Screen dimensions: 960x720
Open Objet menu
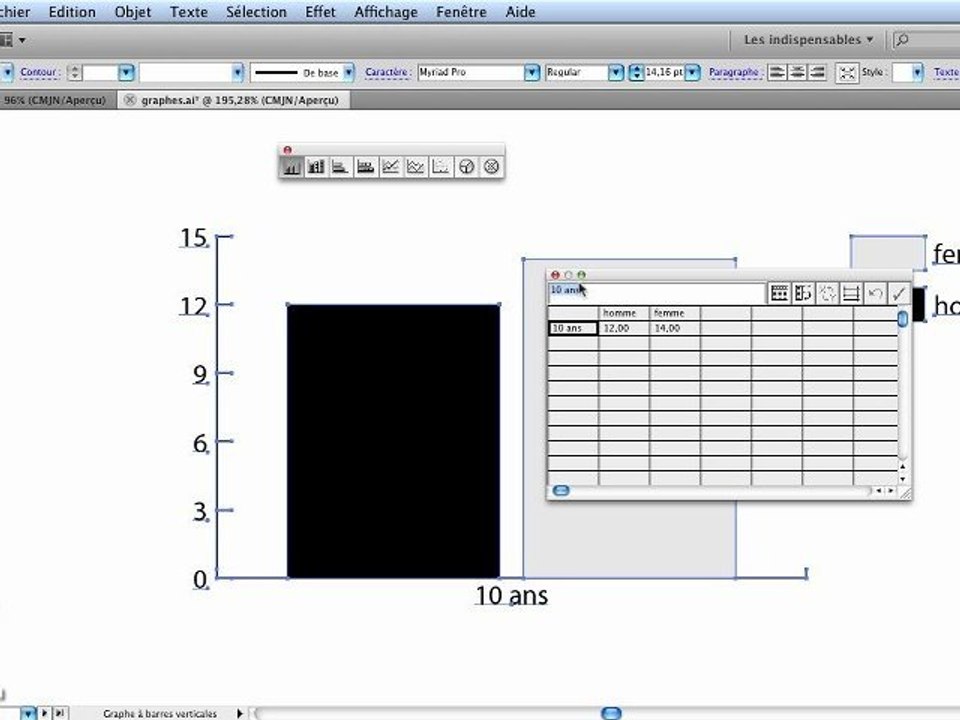[x=133, y=12]
